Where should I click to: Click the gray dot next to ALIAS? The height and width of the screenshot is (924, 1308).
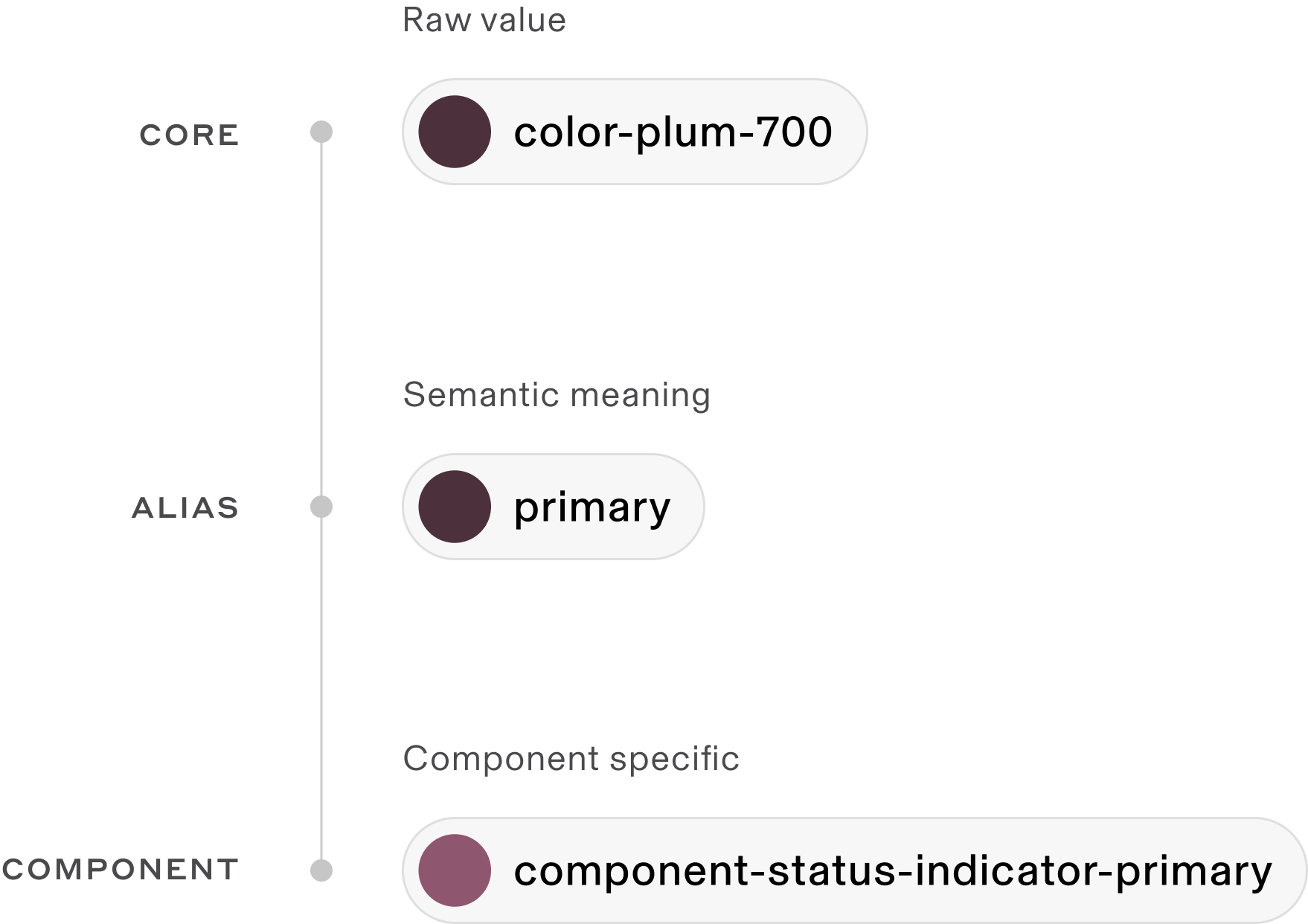[x=321, y=507]
